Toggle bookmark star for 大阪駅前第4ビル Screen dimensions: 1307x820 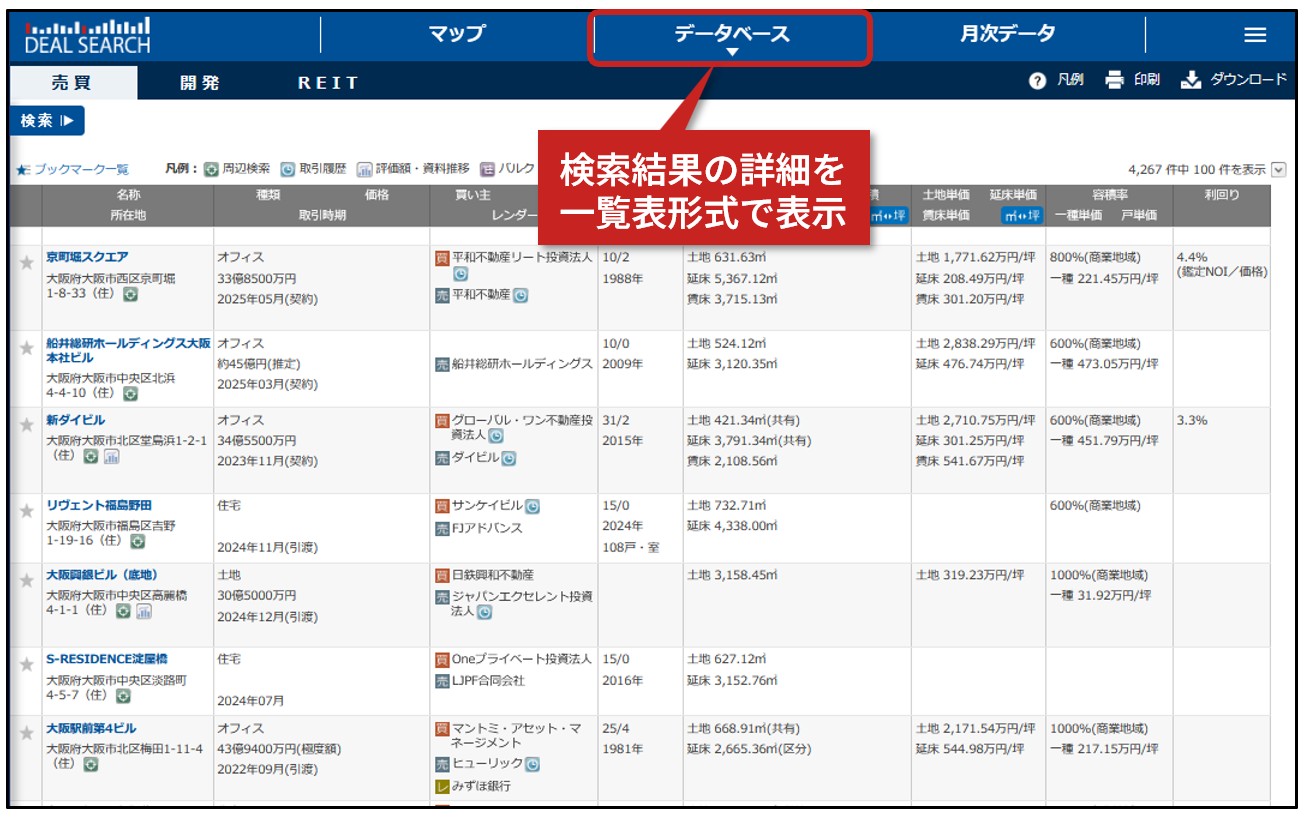pos(27,734)
